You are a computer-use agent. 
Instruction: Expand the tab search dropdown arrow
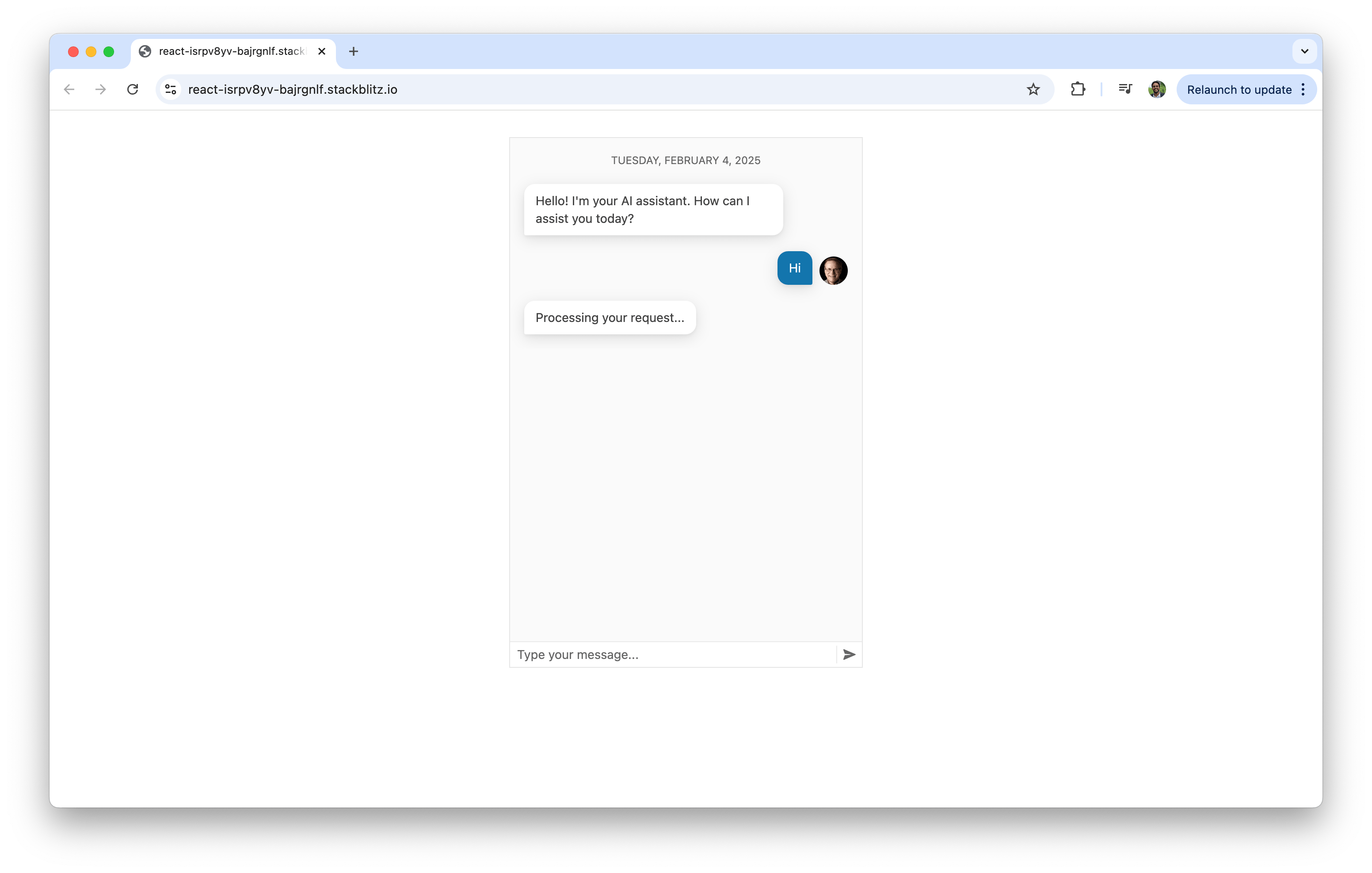1304,51
